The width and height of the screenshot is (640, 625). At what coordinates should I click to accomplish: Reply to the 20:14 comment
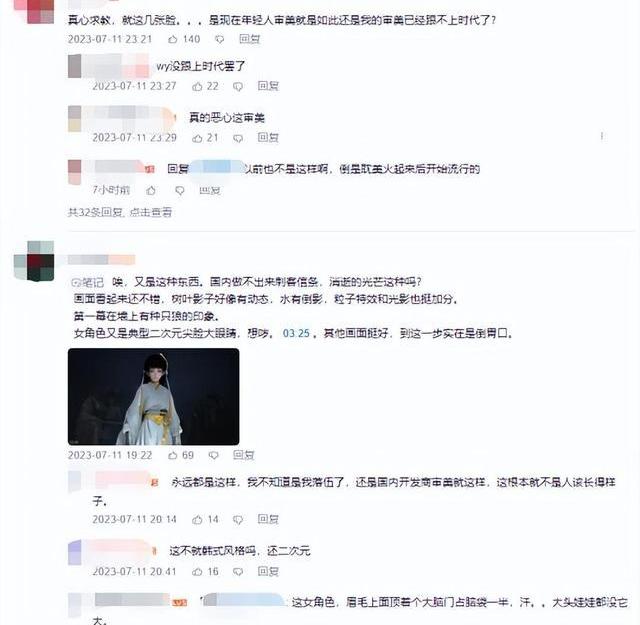(268, 519)
